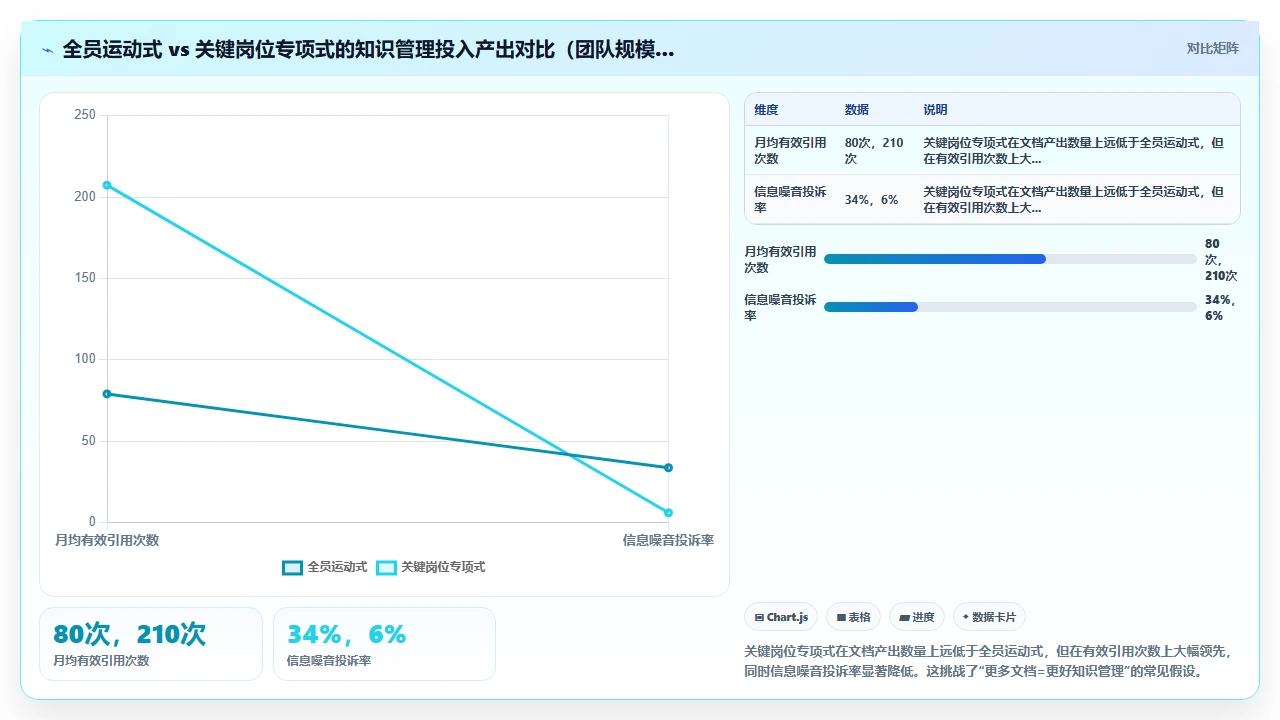The height and width of the screenshot is (720, 1280).
Task: Open the 34%，6% data card
Action: [384, 644]
